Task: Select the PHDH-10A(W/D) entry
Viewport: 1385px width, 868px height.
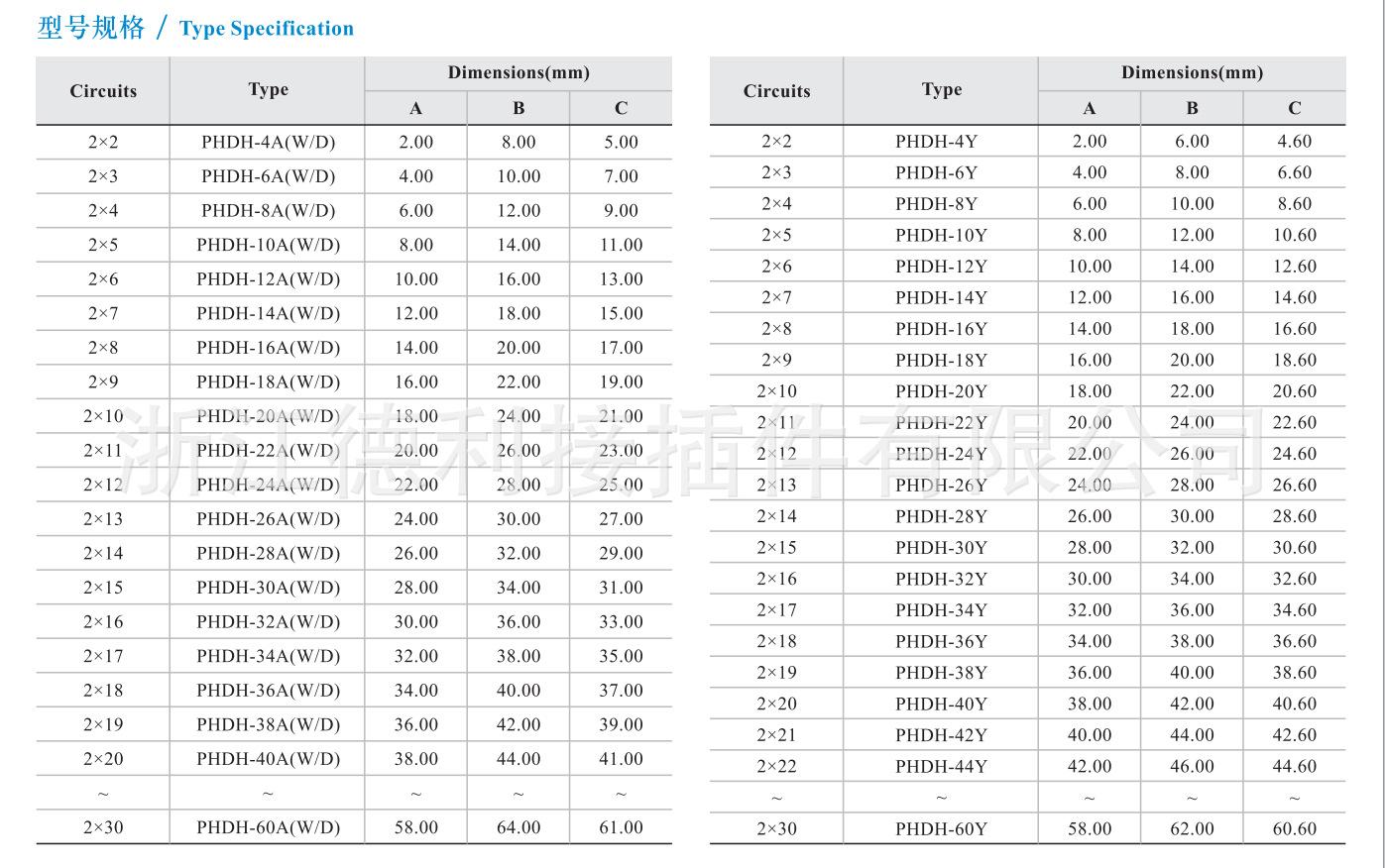Action: coord(268,245)
